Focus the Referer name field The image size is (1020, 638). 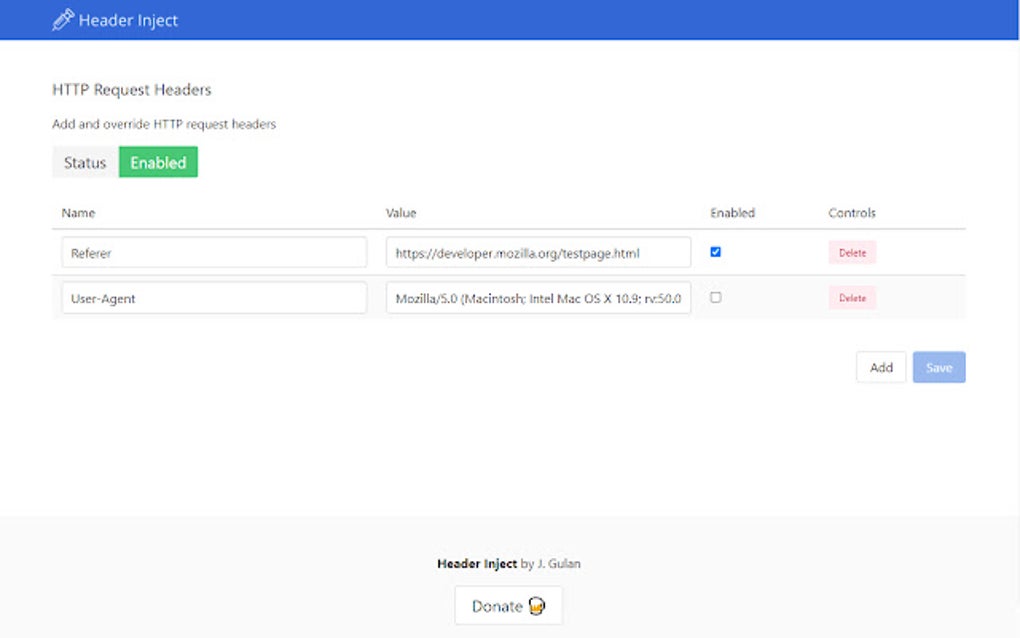tap(214, 253)
